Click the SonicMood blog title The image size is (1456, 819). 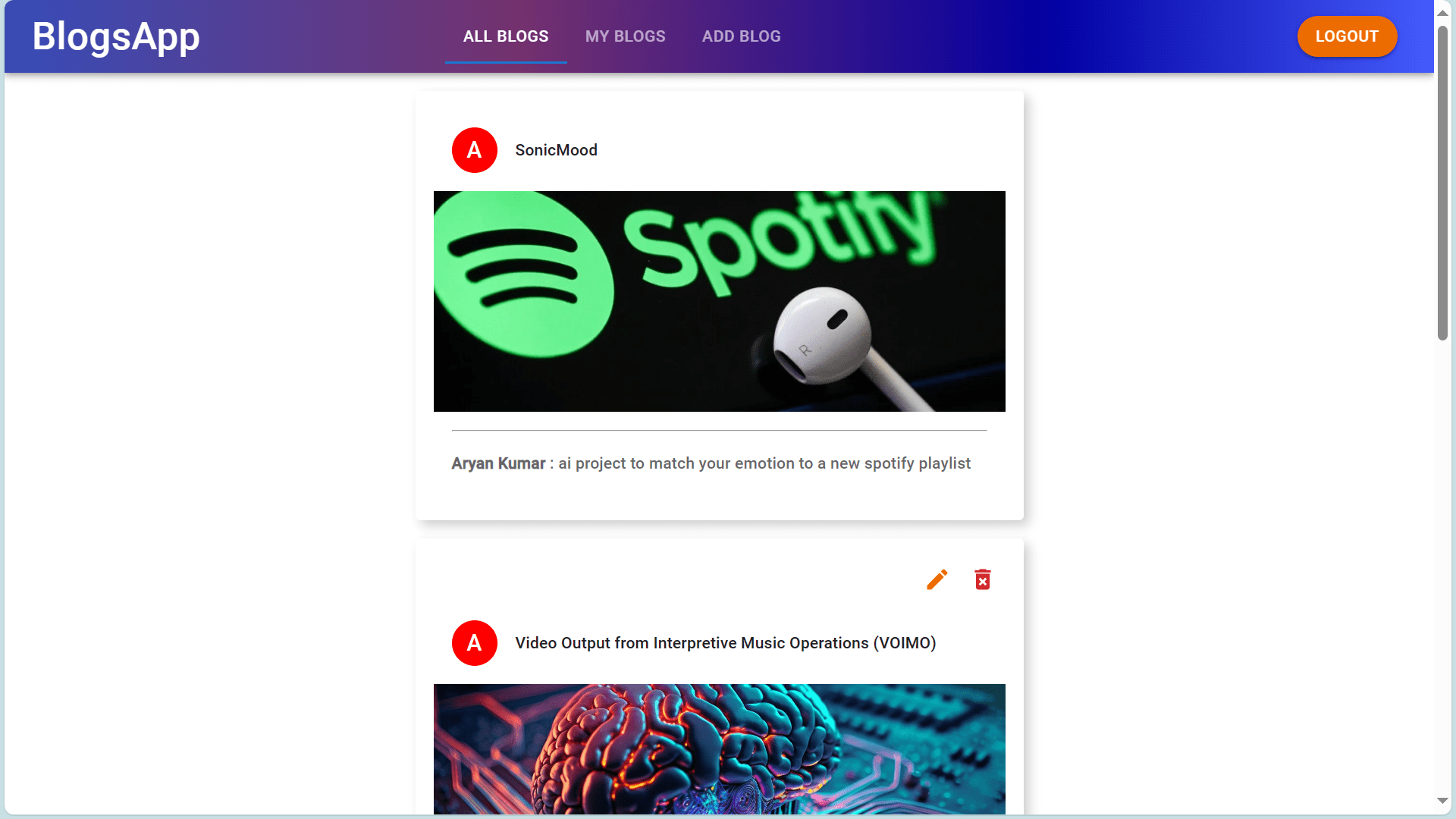[x=557, y=150]
